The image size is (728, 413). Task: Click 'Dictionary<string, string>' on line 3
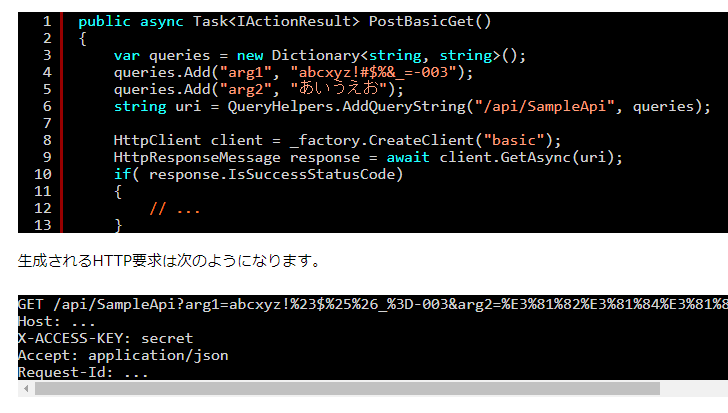coord(386,56)
